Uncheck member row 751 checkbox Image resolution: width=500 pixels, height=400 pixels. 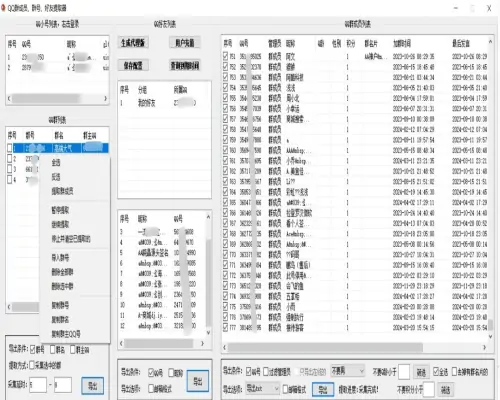(x=226, y=56)
